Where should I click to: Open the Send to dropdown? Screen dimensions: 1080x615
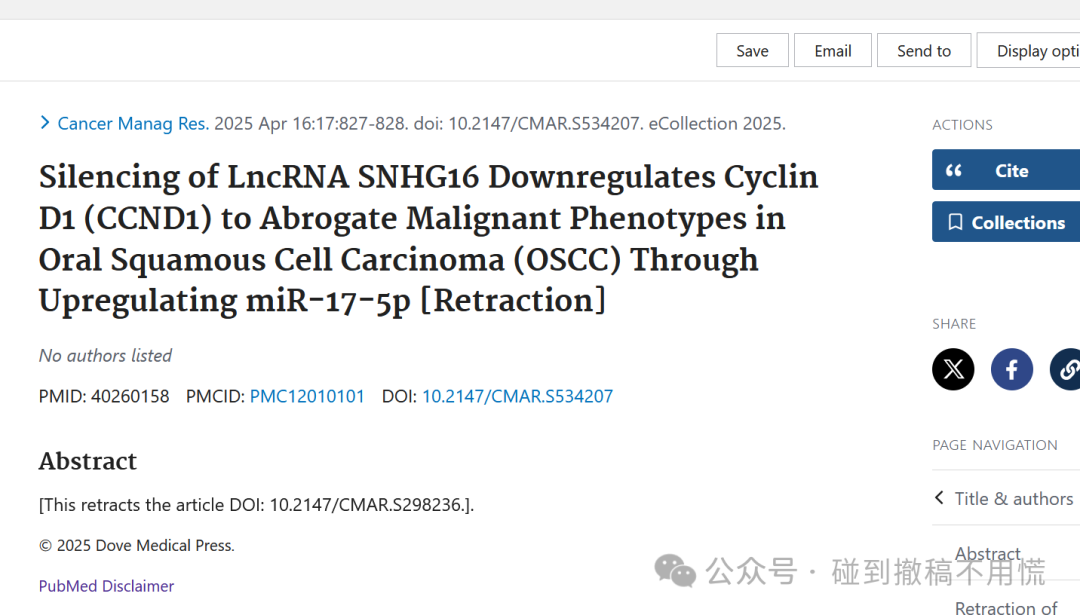(924, 50)
